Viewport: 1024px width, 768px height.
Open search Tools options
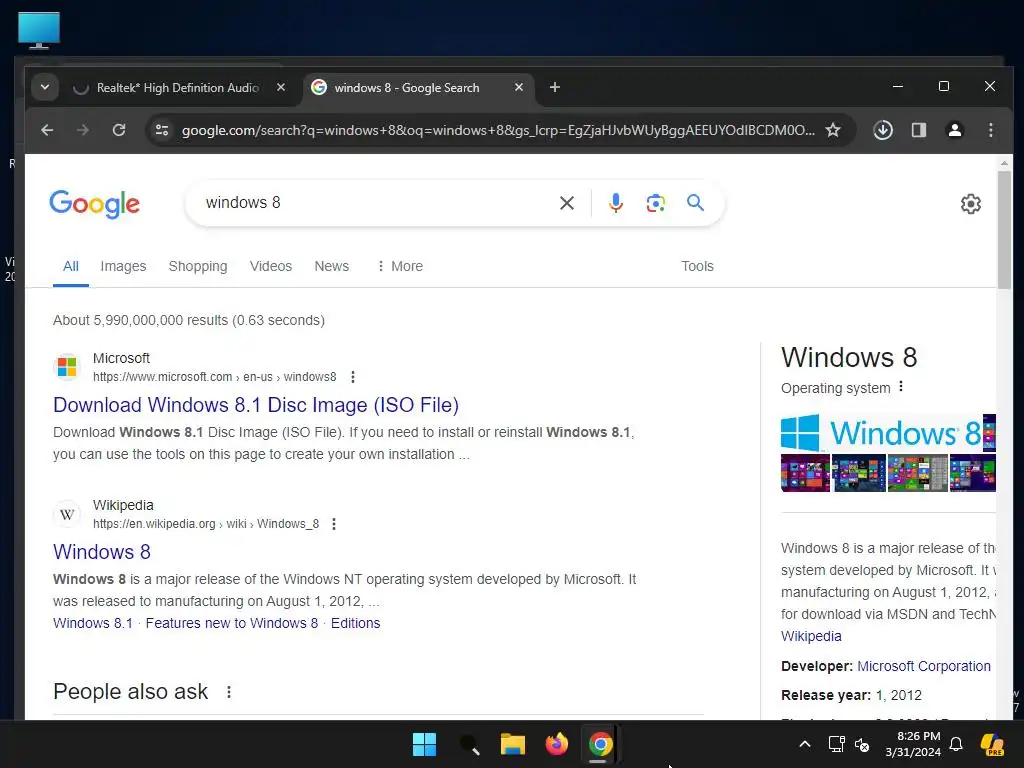pyautogui.click(x=697, y=266)
